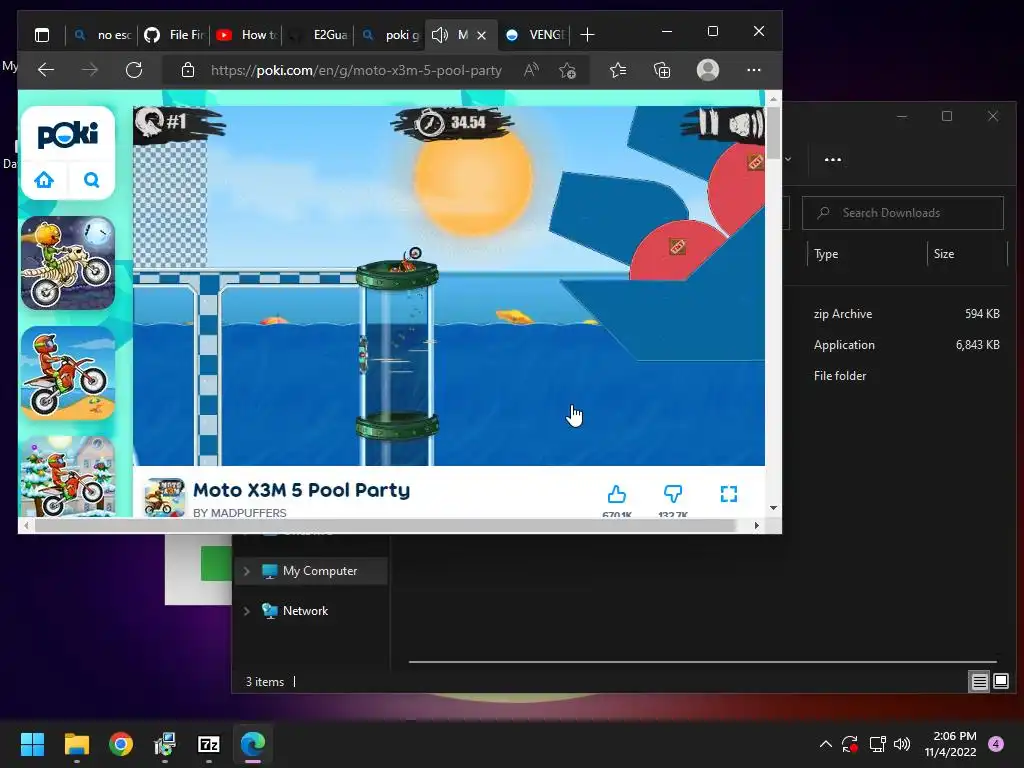The height and width of the screenshot is (768, 1024).
Task: Open a new browser tab
Action: 587,35
